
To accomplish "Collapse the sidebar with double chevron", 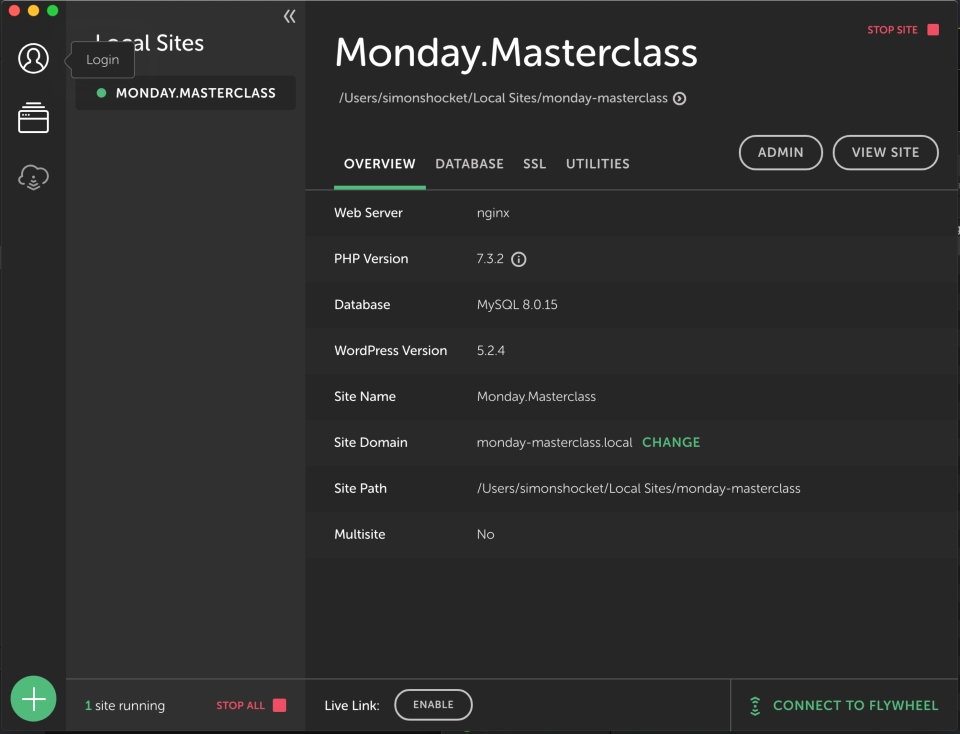I will (x=289, y=16).
